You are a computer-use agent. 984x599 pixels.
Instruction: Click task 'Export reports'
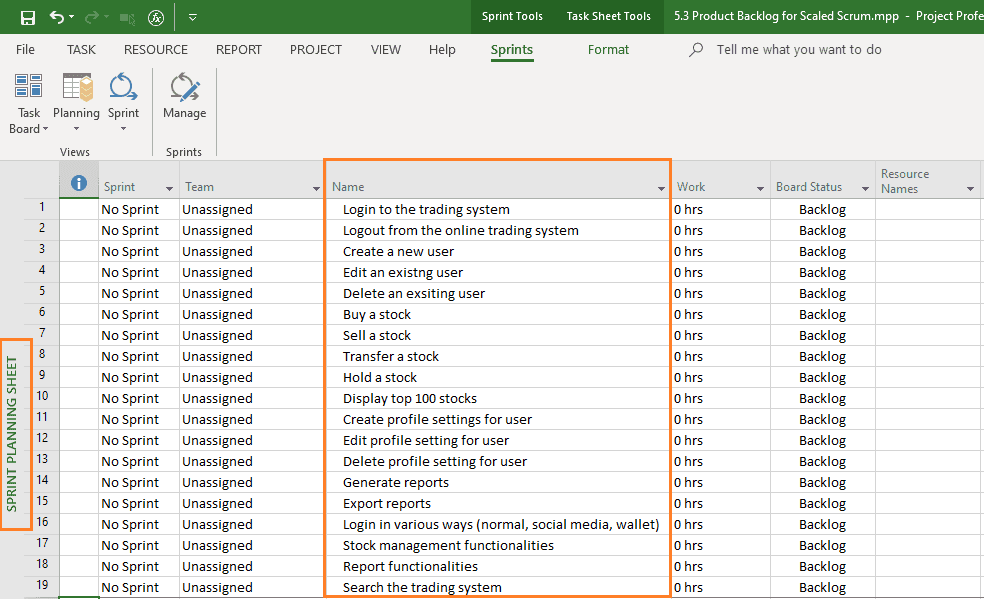387,504
